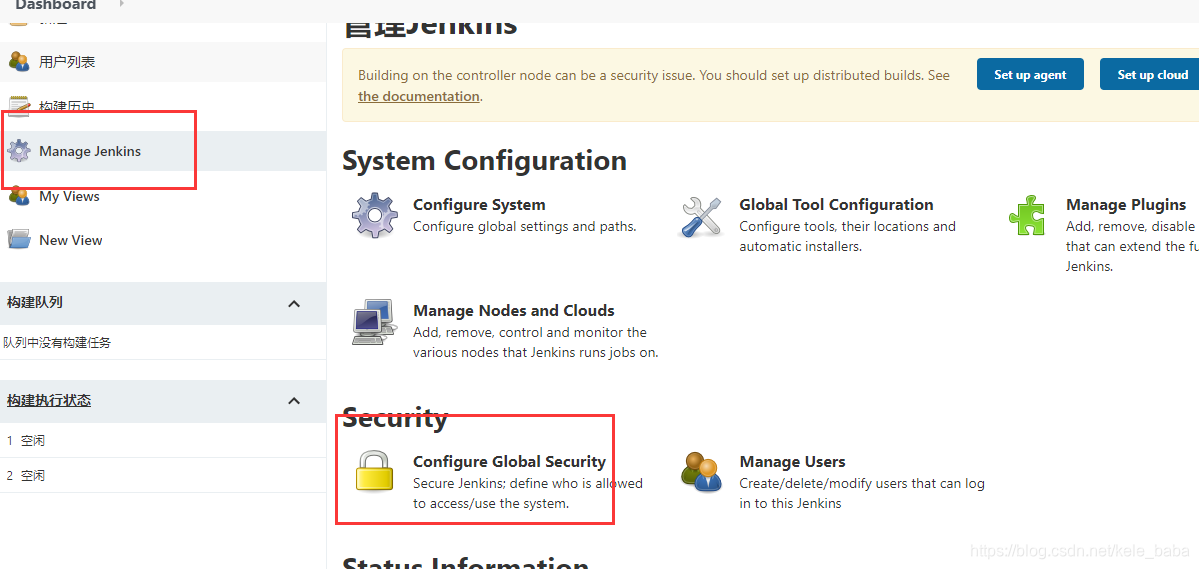Viewport: 1199px width, 569px height.
Task: Click the Manage Nodes computer icon
Action: click(374, 321)
